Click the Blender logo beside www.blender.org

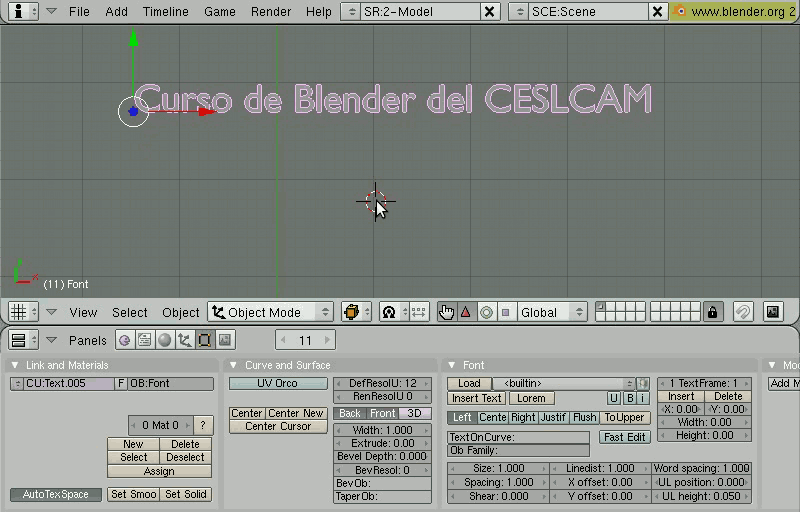(x=679, y=11)
